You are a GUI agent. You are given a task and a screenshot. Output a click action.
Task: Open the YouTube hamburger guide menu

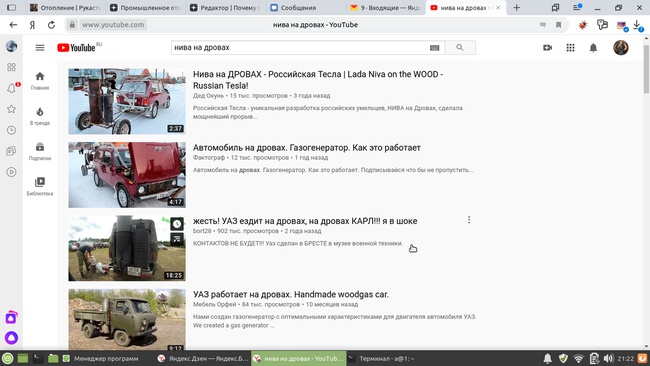point(40,48)
